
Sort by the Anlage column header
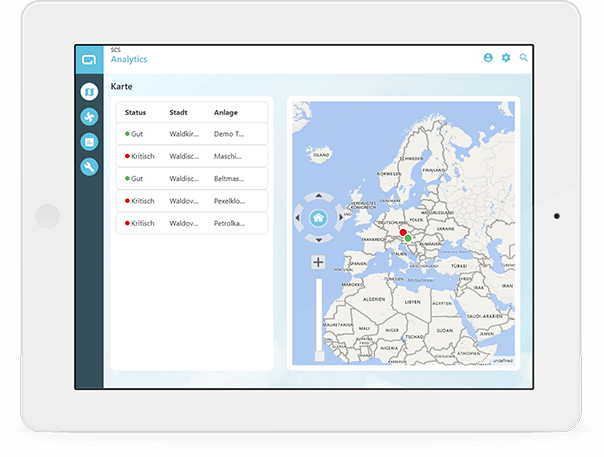tap(226, 113)
